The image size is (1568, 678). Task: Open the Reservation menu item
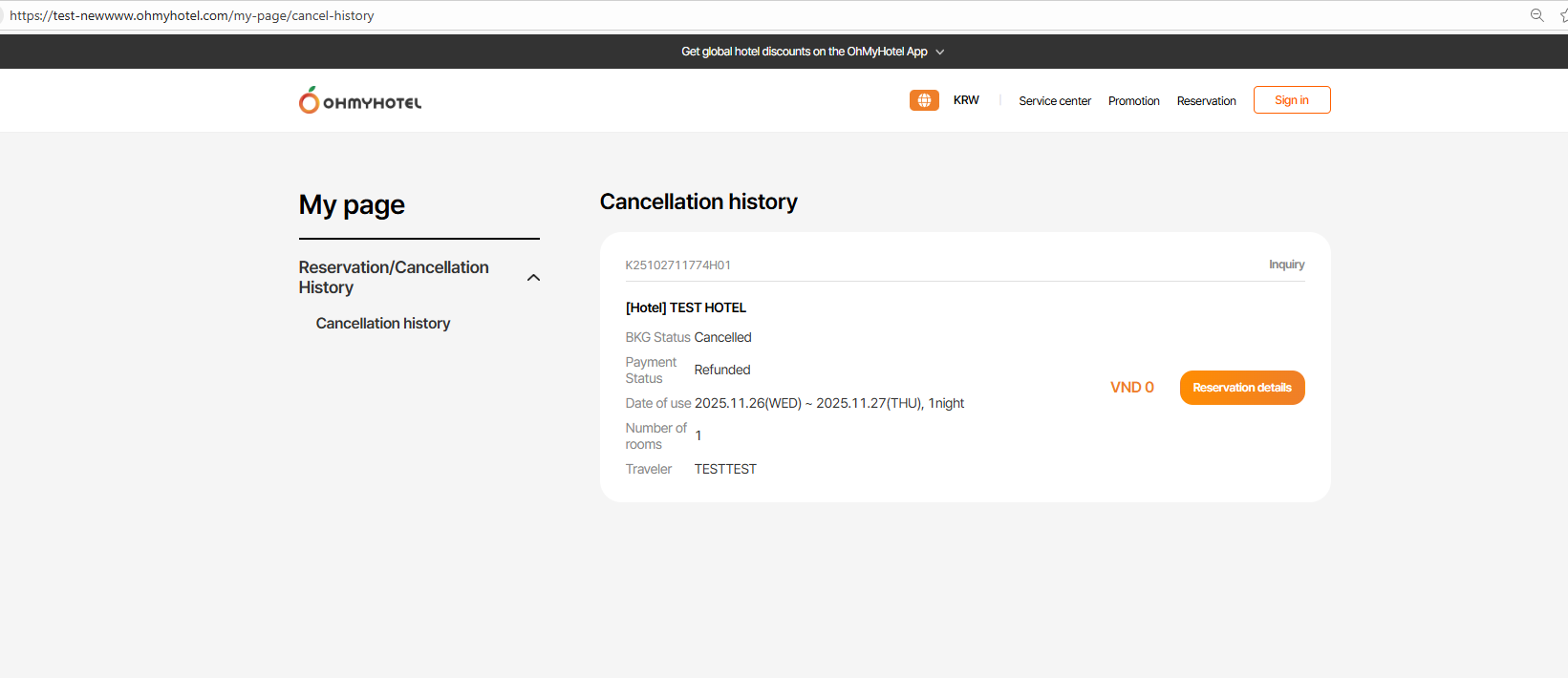coord(1206,101)
